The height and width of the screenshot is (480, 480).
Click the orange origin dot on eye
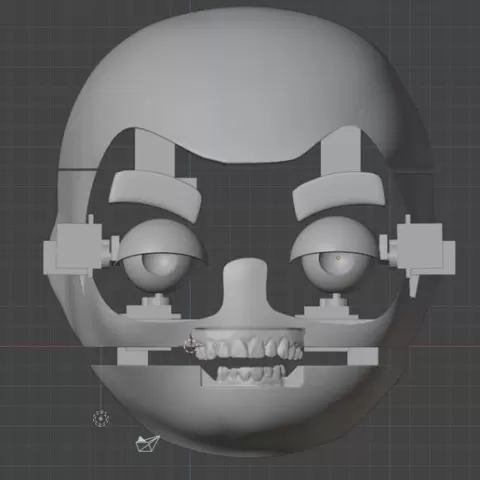(x=338, y=258)
